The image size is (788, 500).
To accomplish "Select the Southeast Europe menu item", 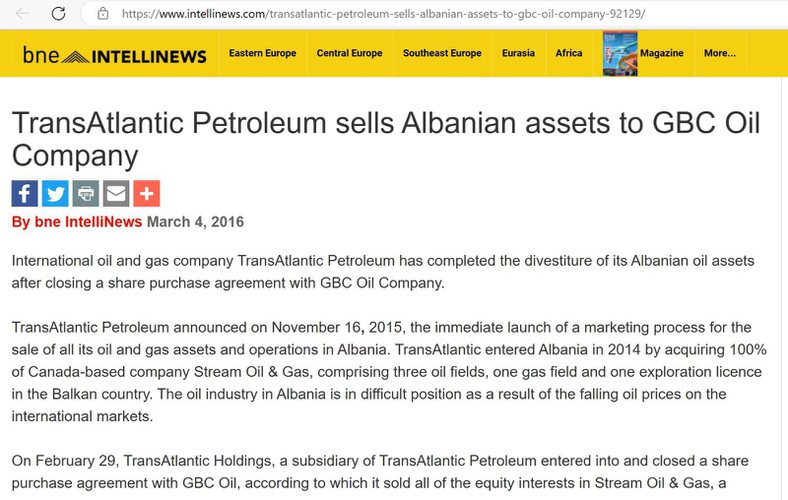I will (442, 53).
